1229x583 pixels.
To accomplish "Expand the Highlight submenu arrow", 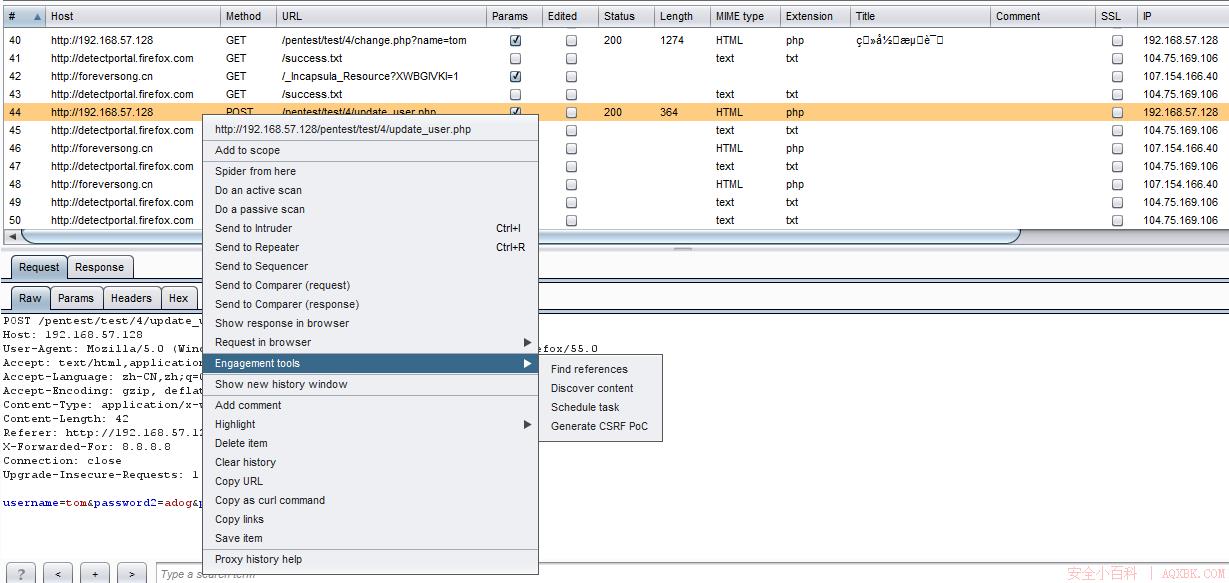I will (527, 425).
